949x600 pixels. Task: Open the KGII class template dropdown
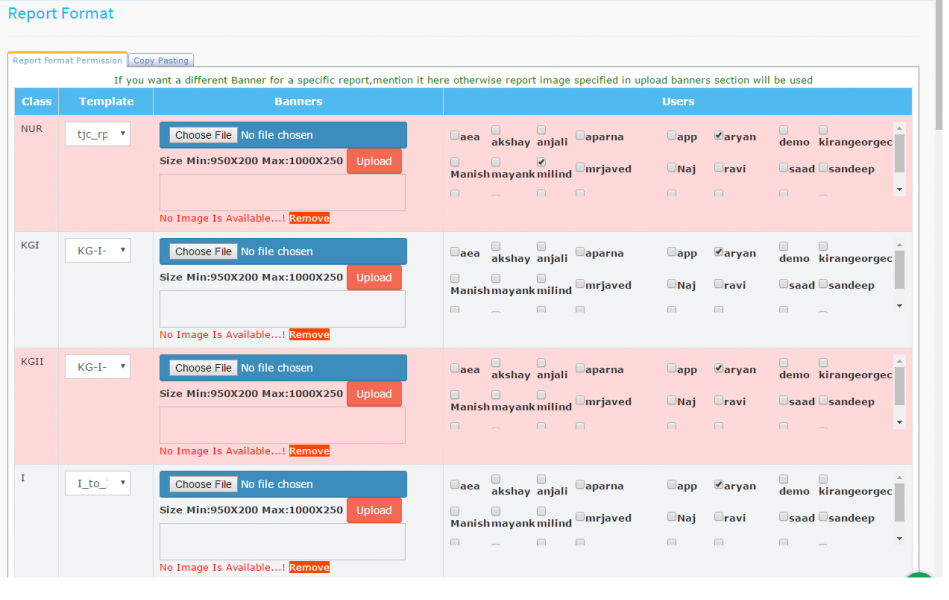[x=97, y=367]
